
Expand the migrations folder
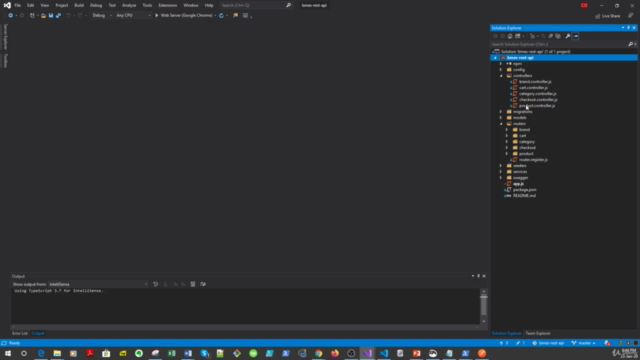pyautogui.click(x=501, y=111)
